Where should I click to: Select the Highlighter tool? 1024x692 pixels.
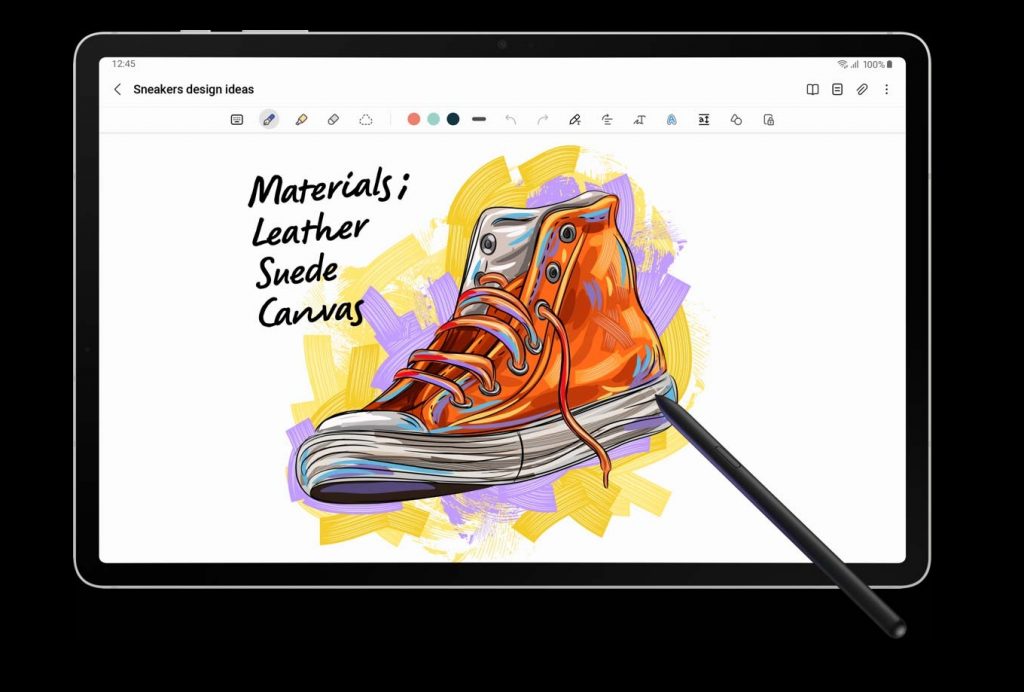[301, 119]
